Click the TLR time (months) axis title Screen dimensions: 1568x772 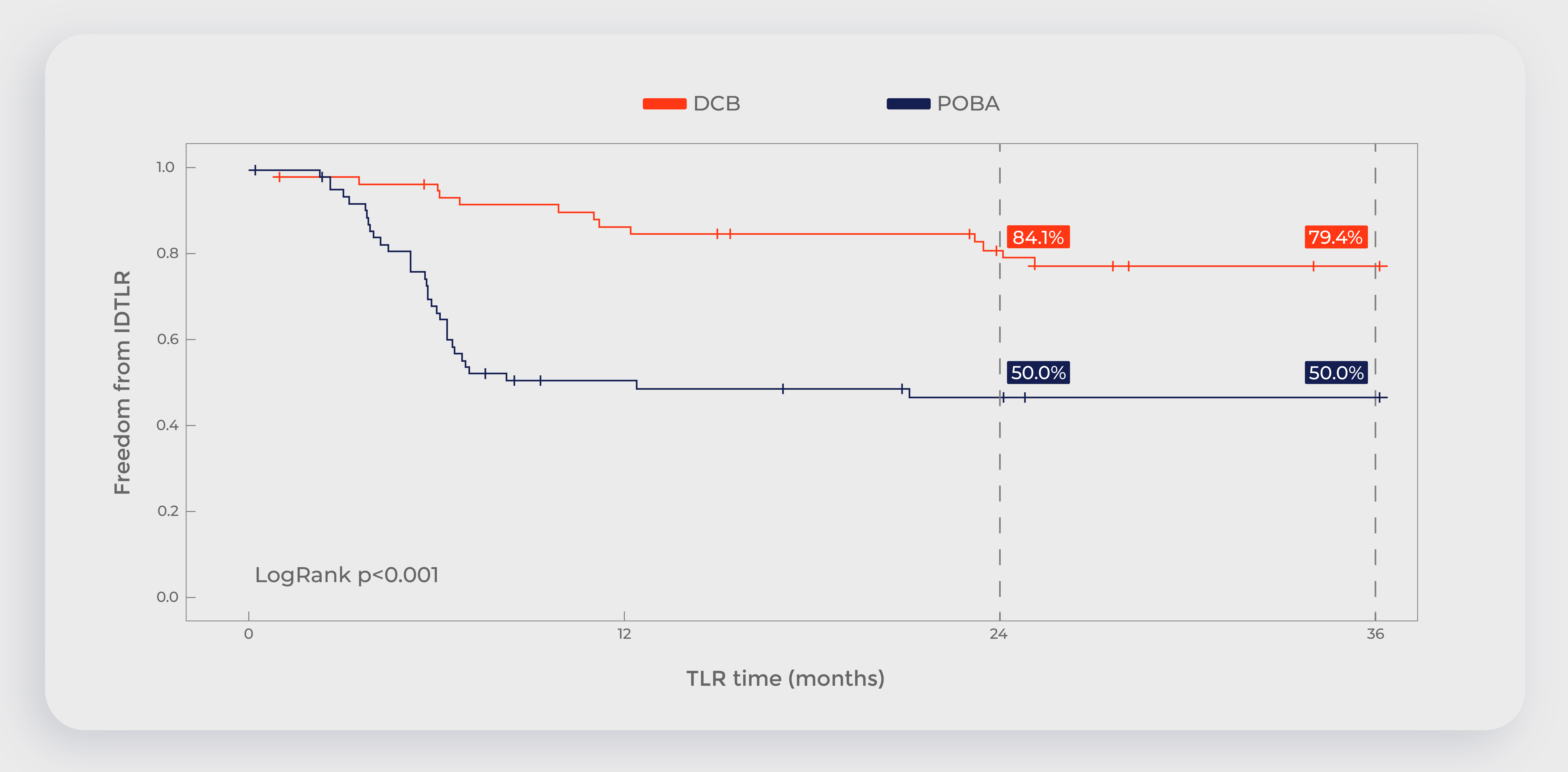pos(785,678)
